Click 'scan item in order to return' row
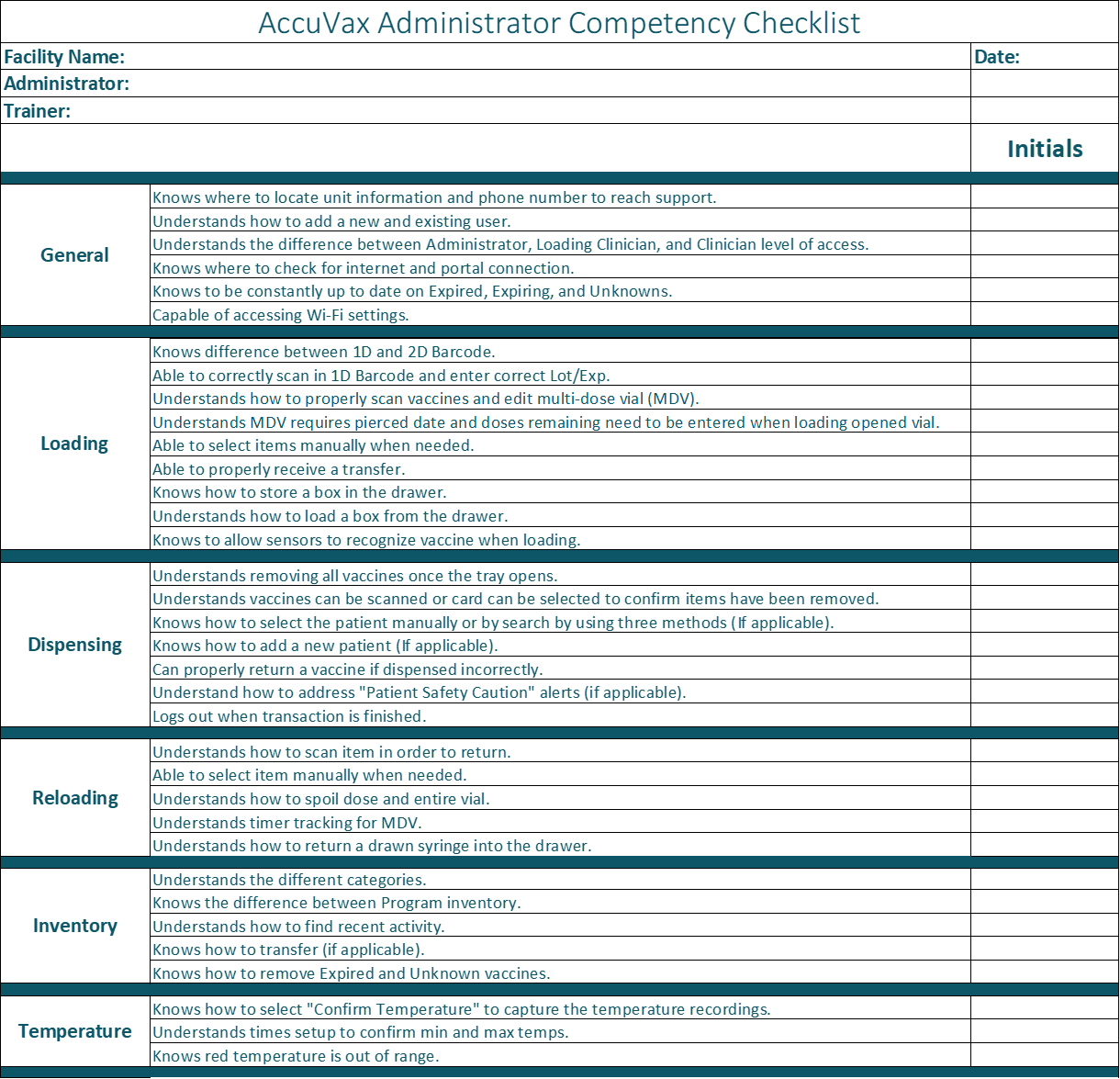 (x=560, y=751)
